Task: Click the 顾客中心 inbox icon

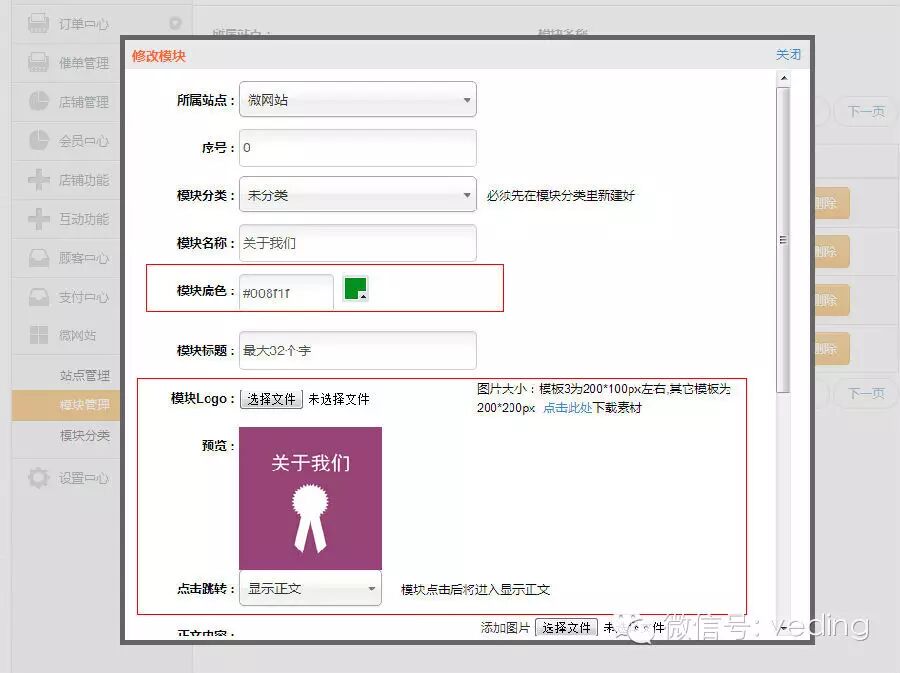Action: [38, 258]
